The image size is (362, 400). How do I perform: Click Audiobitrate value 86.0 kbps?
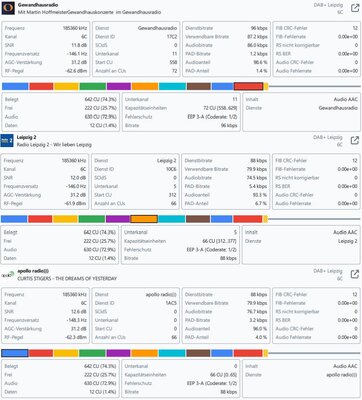tap(257, 45)
